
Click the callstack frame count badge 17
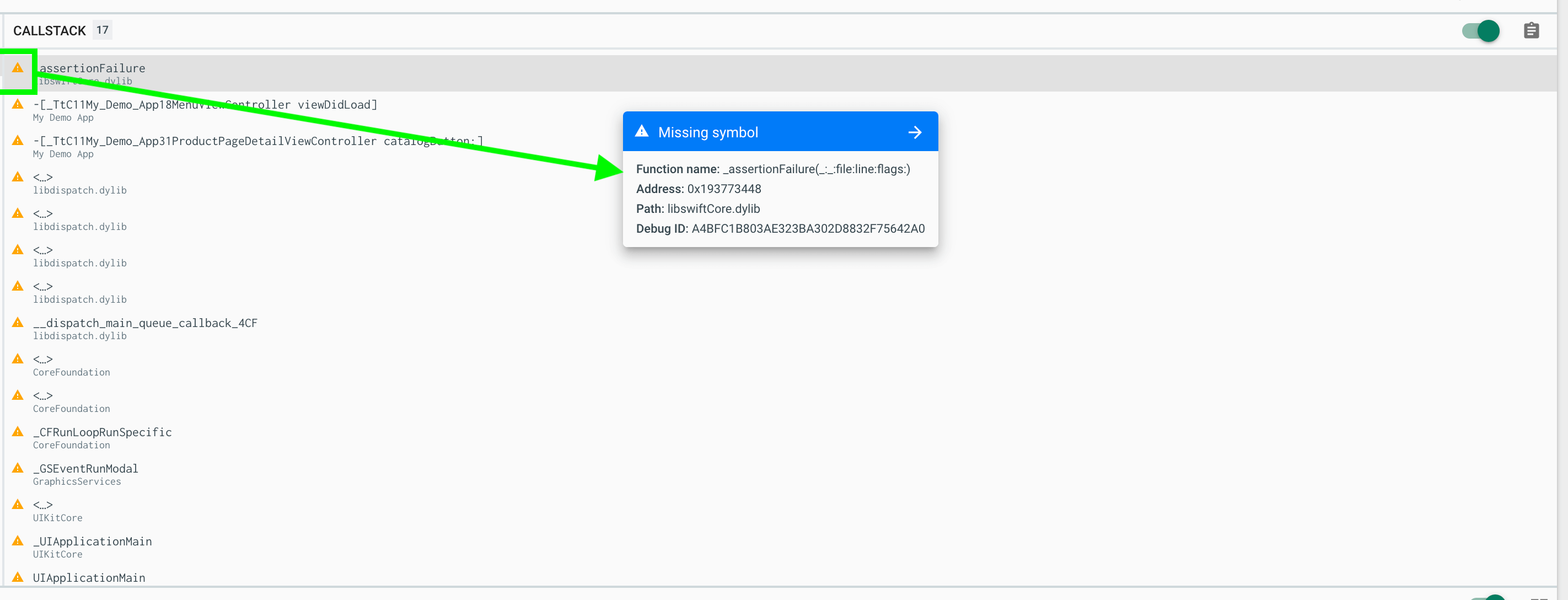pyautogui.click(x=102, y=30)
